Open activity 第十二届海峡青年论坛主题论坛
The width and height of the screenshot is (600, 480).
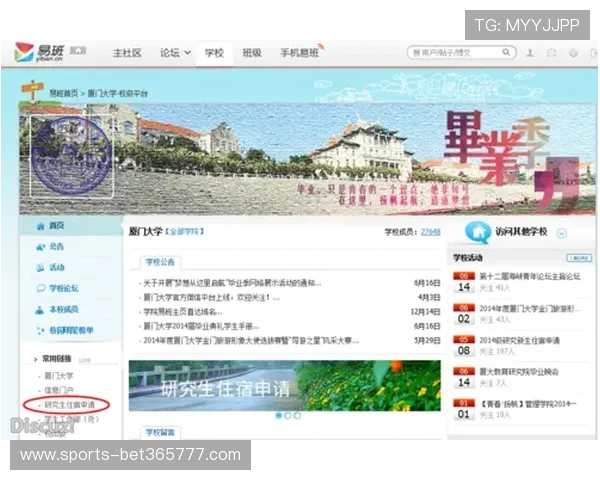530,276
